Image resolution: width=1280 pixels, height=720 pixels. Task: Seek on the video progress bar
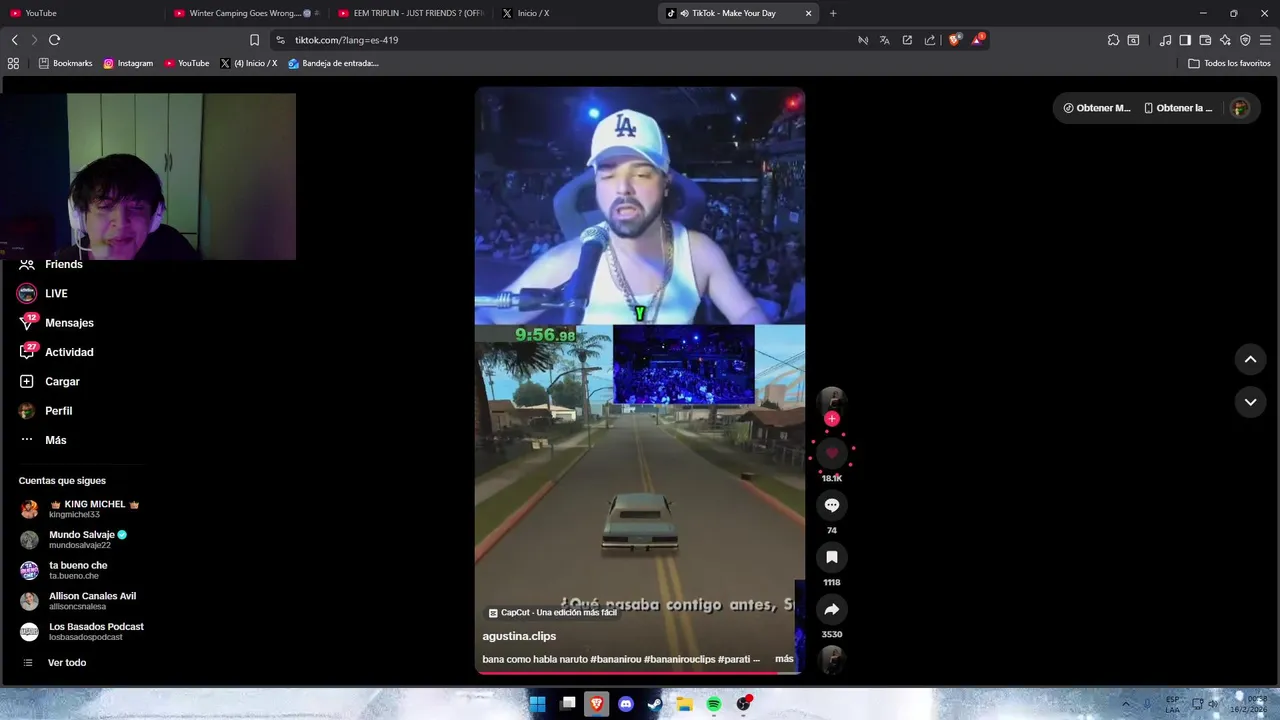[640, 672]
